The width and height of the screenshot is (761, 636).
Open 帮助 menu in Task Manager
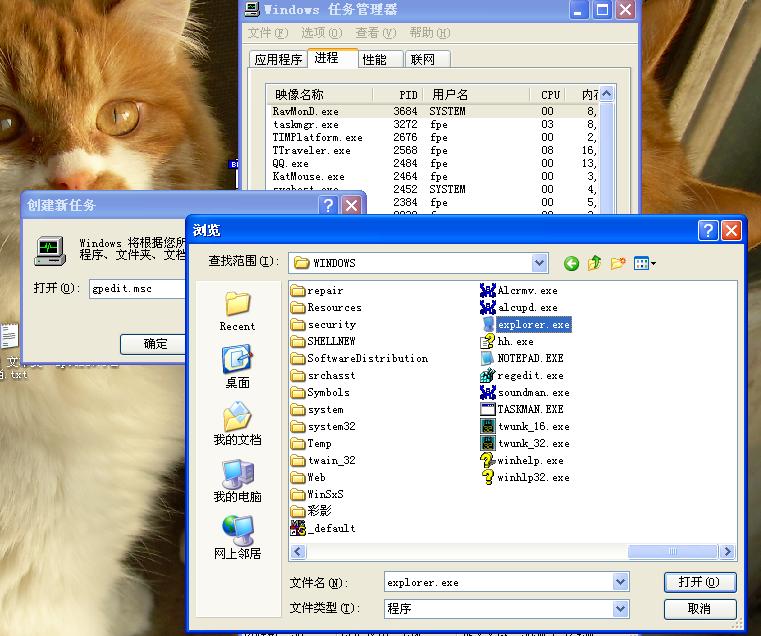pyautogui.click(x=430, y=33)
